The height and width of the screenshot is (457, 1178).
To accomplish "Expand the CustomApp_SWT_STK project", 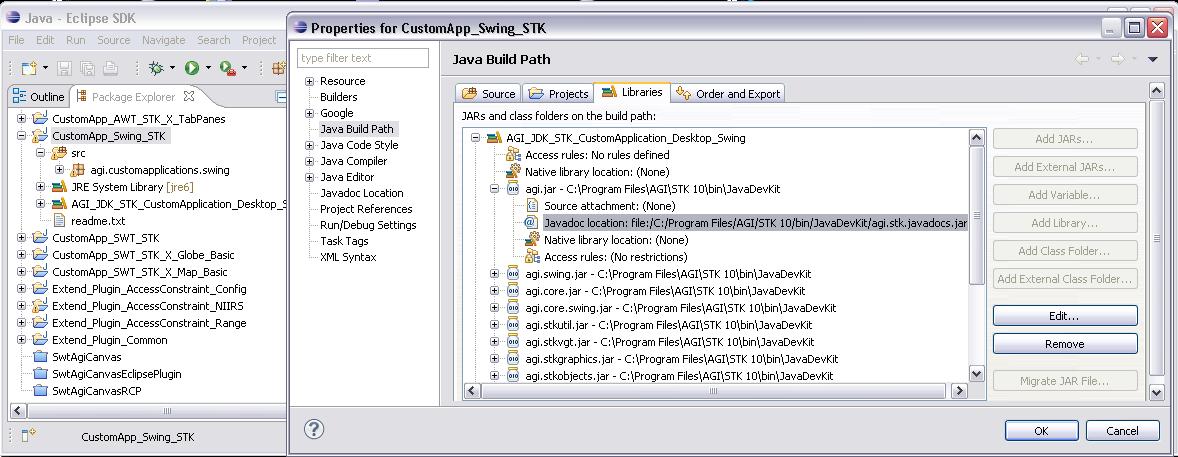I will [x=22, y=239].
